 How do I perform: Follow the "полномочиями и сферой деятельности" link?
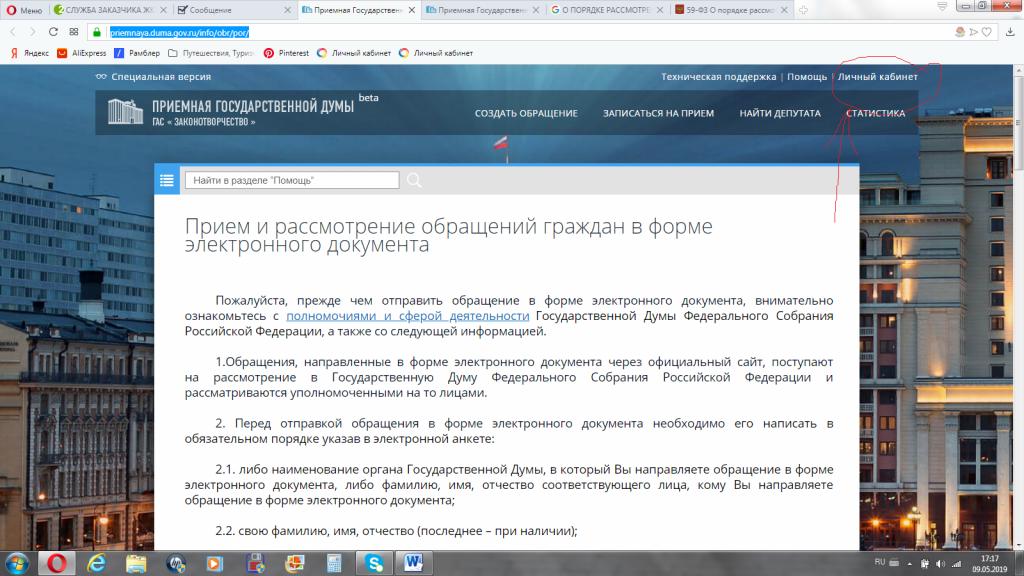[x=407, y=316]
